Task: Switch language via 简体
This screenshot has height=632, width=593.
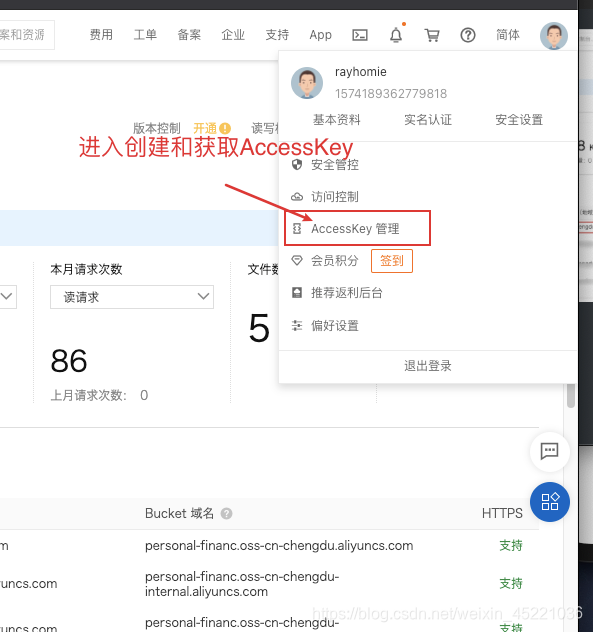Action: pyautogui.click(x=508, y=35)
